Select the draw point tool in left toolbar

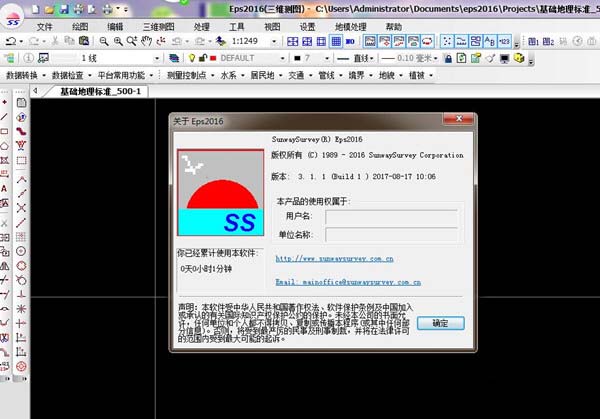(x=4, y=102)
